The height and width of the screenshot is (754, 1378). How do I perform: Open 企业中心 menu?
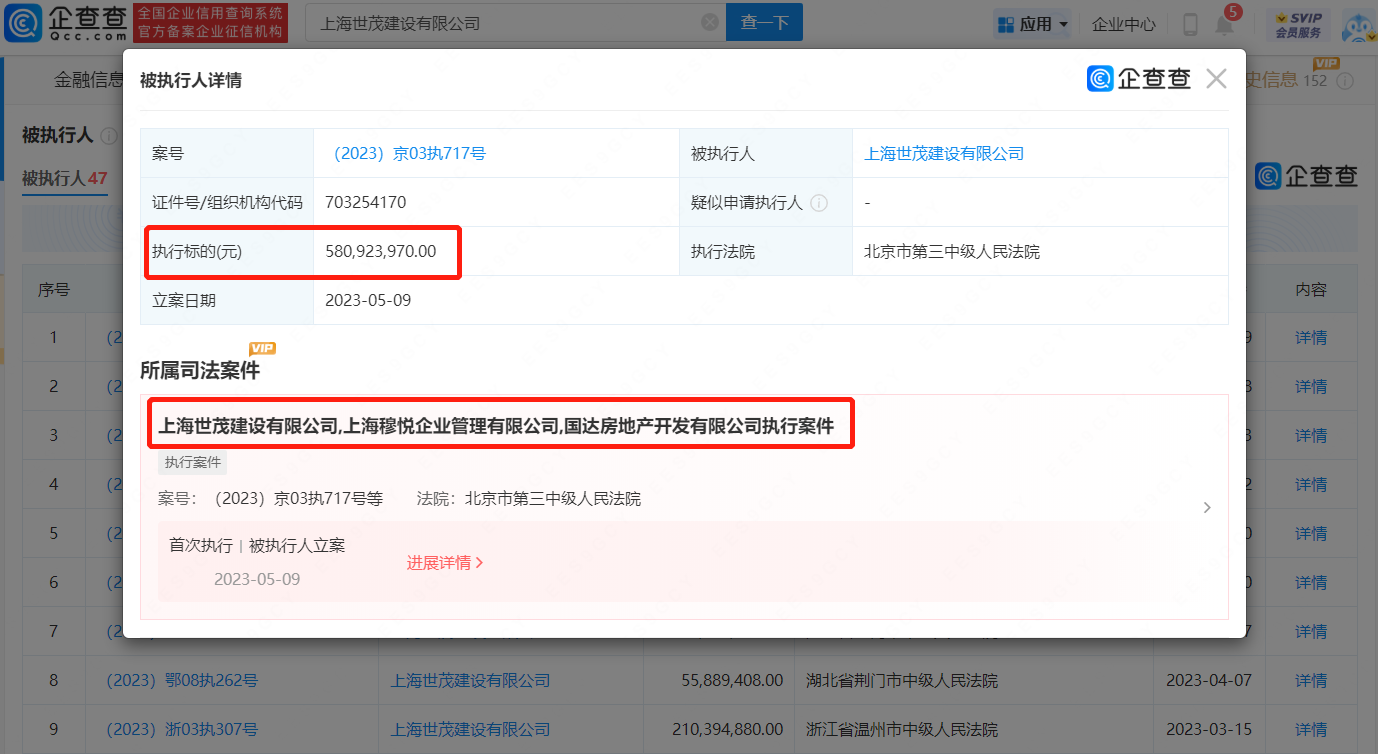1123,24
